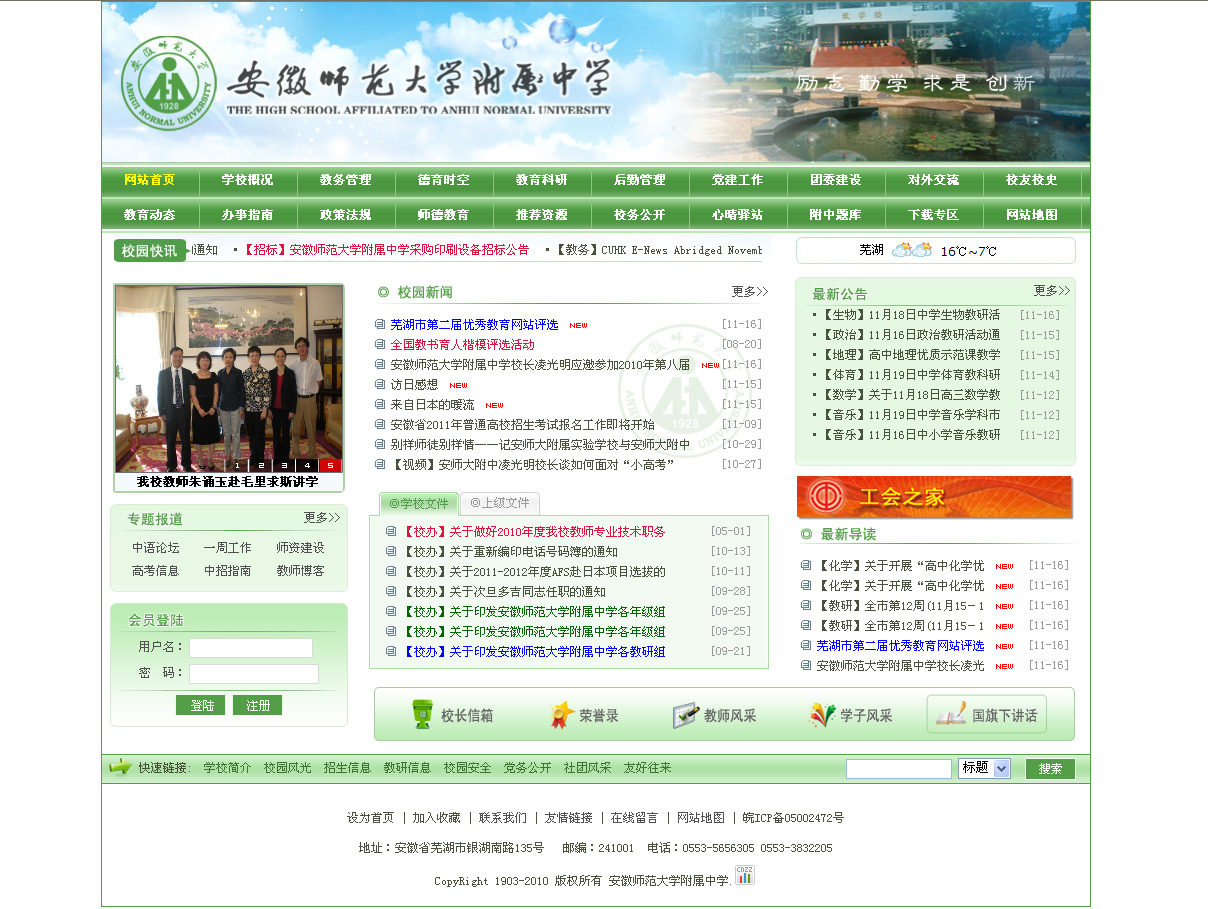Screen dimensions: 1208x909
Task: Click the 用户名 input field
Action: point(251,648)
